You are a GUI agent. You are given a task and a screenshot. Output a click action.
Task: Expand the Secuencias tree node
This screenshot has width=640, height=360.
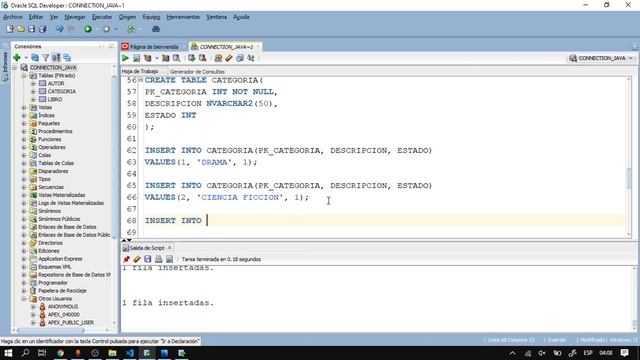[x=24, y=187]
